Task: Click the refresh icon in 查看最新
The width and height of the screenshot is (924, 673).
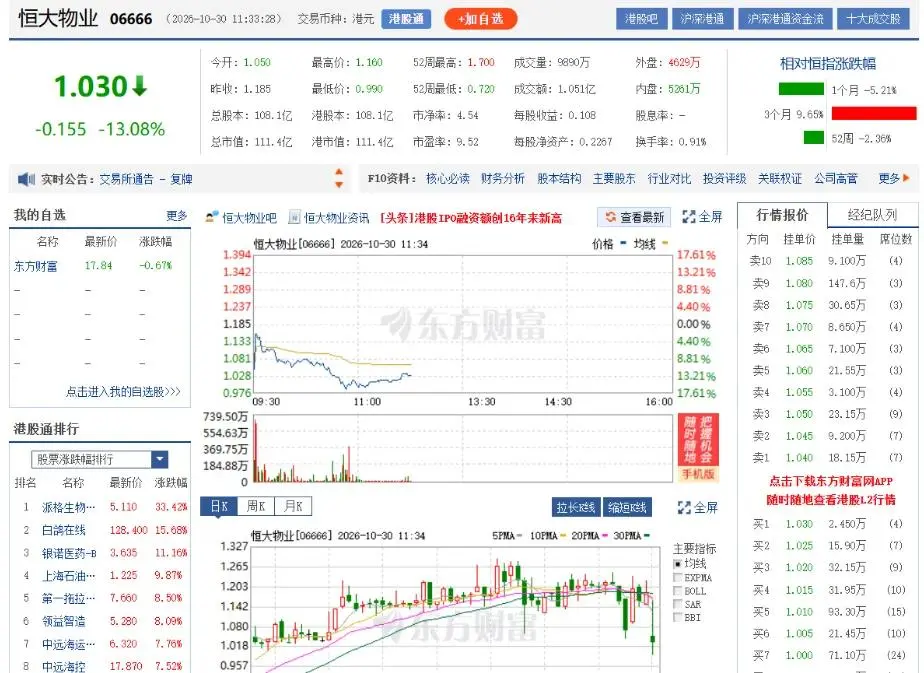Action: (610, 217)
